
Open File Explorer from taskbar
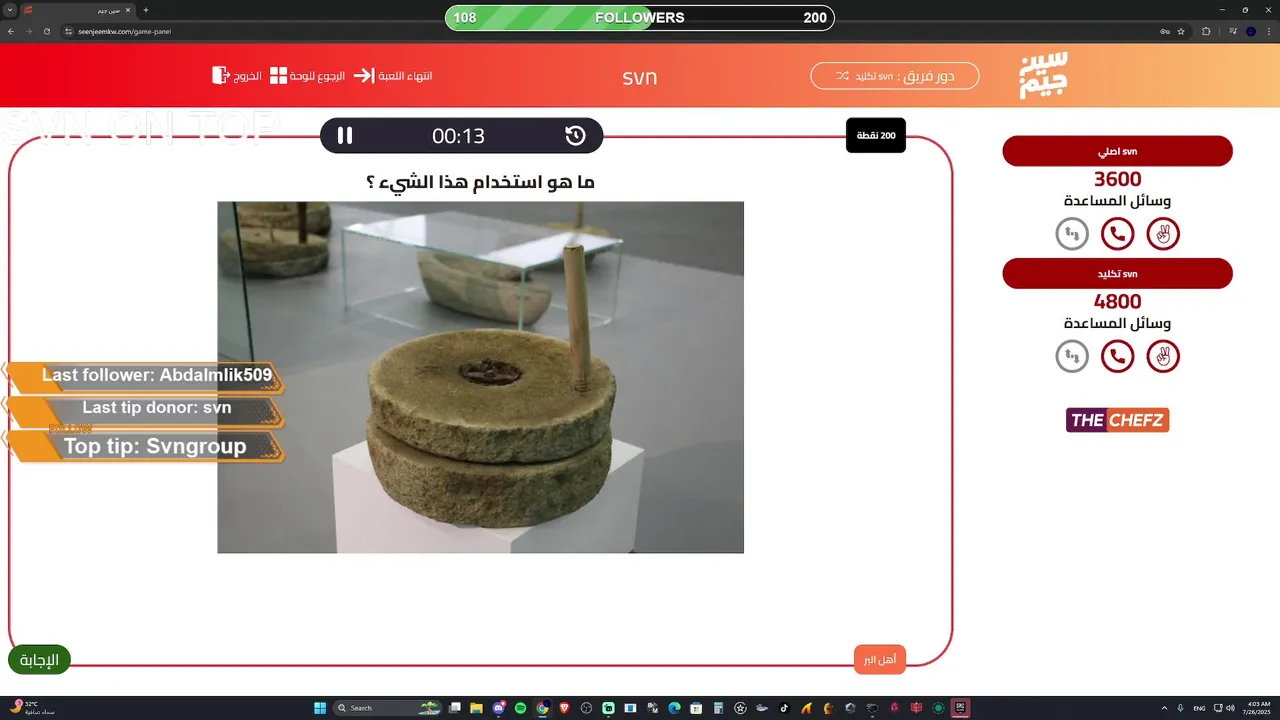pyautogui.click(x=477, y=708)
